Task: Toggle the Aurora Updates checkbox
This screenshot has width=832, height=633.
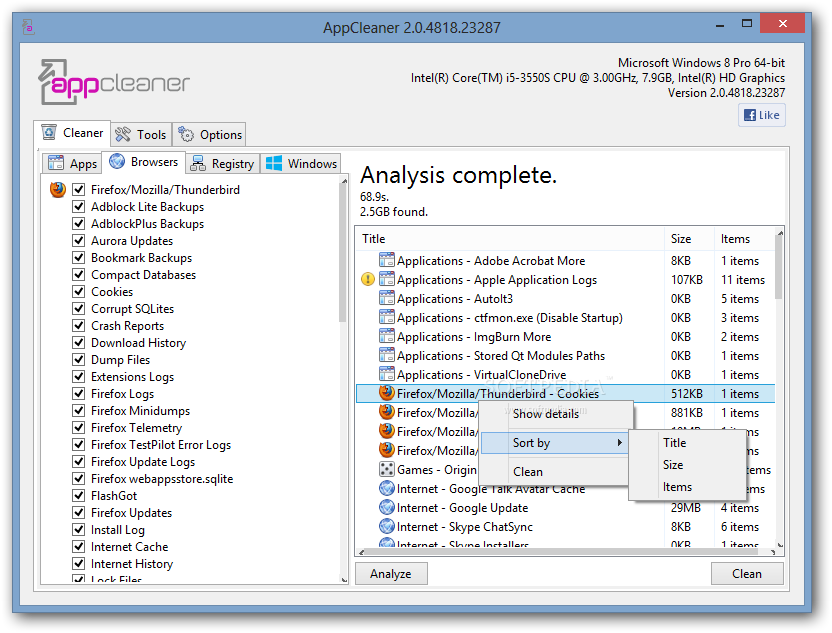Action: click(79, 240)
